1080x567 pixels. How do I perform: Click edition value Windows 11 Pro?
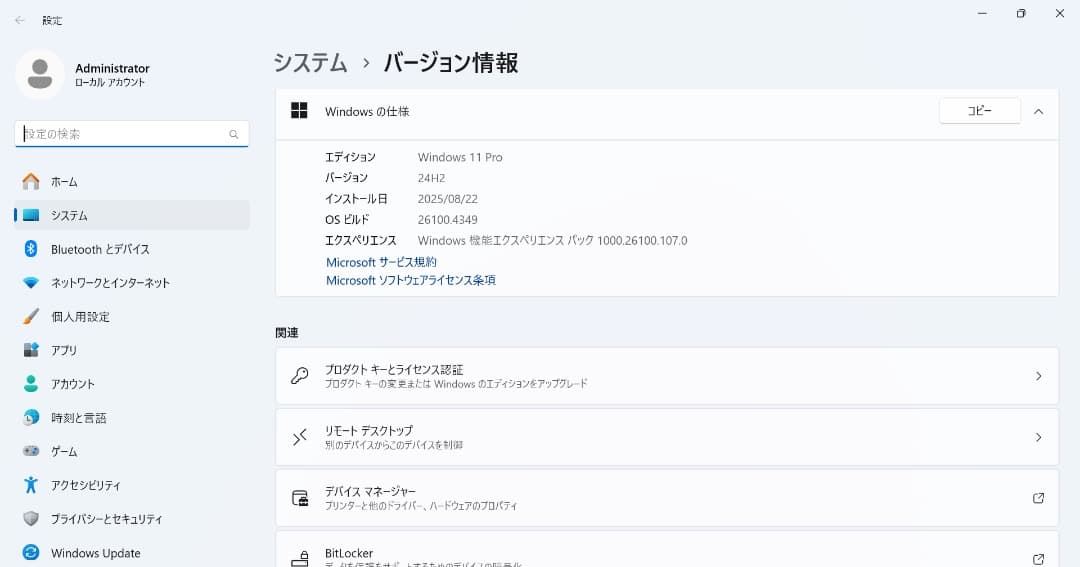click(x=460, y=157)
